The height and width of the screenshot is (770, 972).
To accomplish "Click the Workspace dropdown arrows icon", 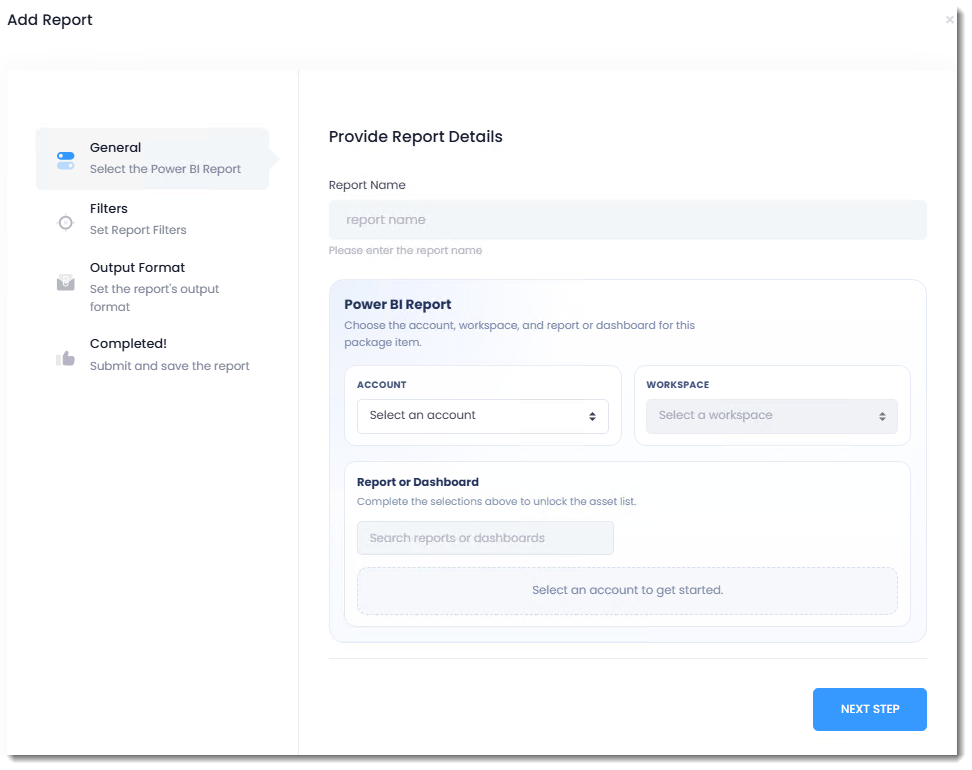I will tap(882, 417).
